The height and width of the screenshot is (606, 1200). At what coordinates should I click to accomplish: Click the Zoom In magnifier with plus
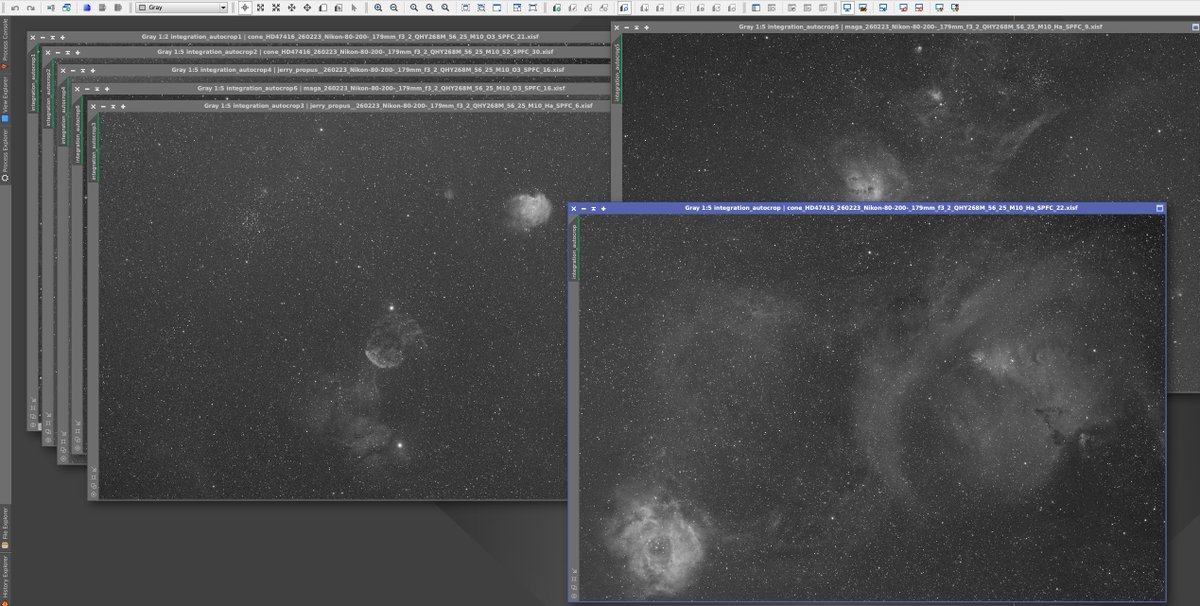378,7
